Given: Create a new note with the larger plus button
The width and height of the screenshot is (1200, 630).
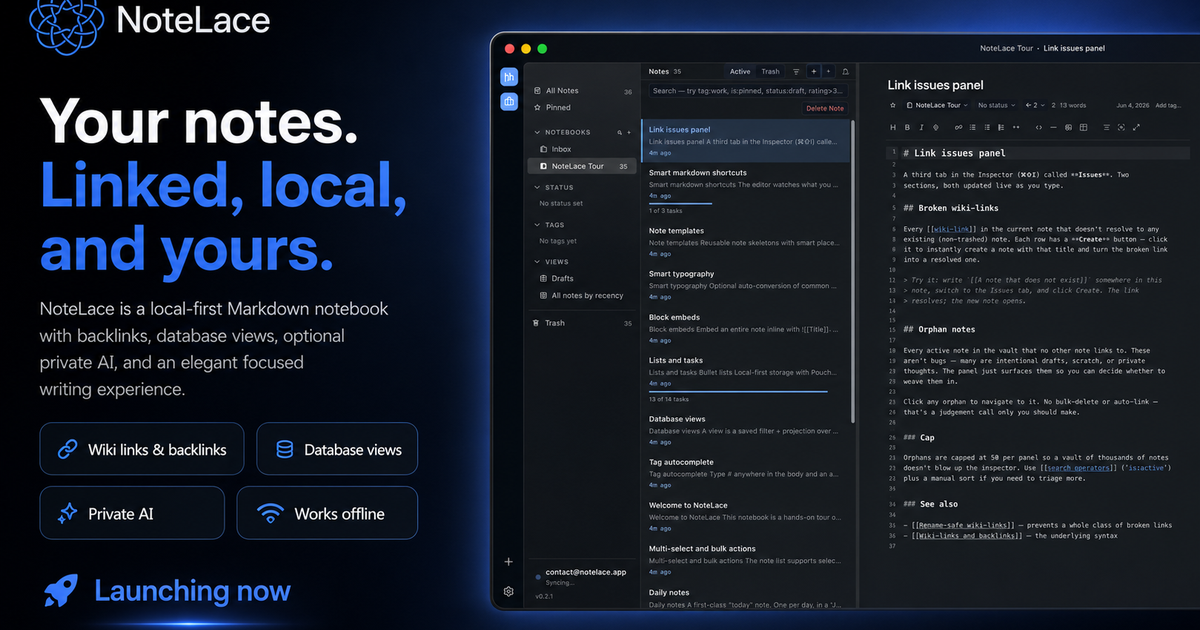Looking at the screenshot, I should 814,72.
